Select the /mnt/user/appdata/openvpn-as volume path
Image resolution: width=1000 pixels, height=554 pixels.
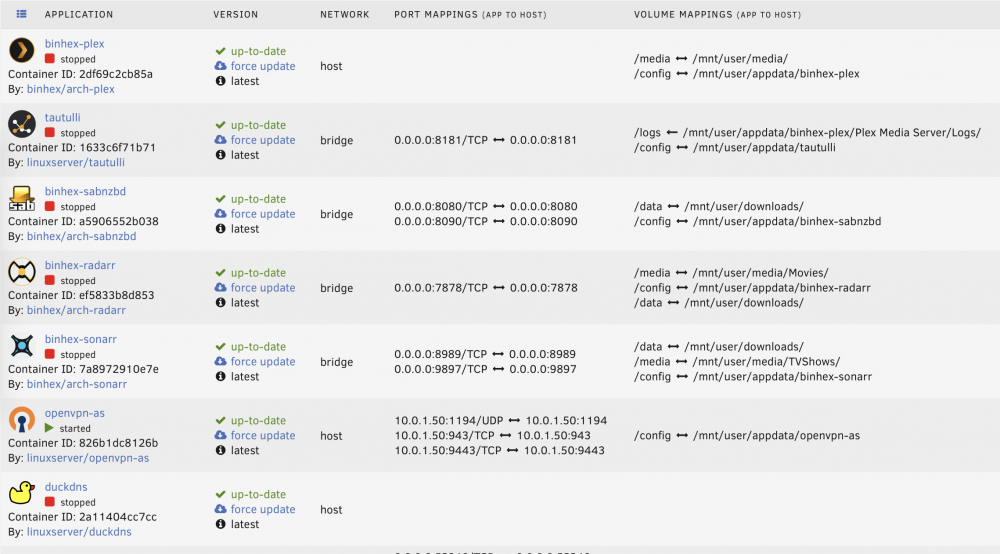tap(777, 436)
